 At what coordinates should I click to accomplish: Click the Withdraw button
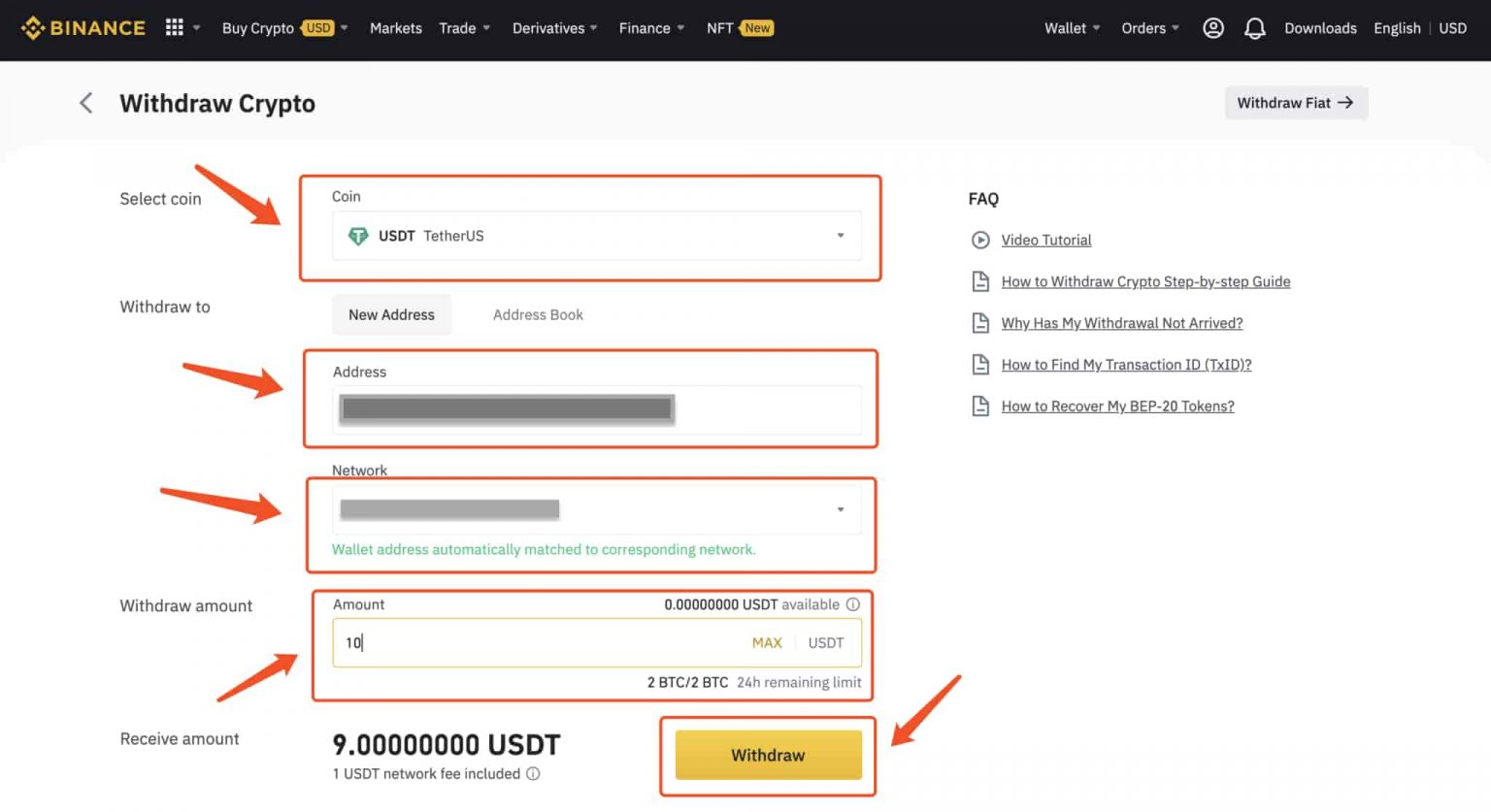pyautogui.click(x=767, y=755)
